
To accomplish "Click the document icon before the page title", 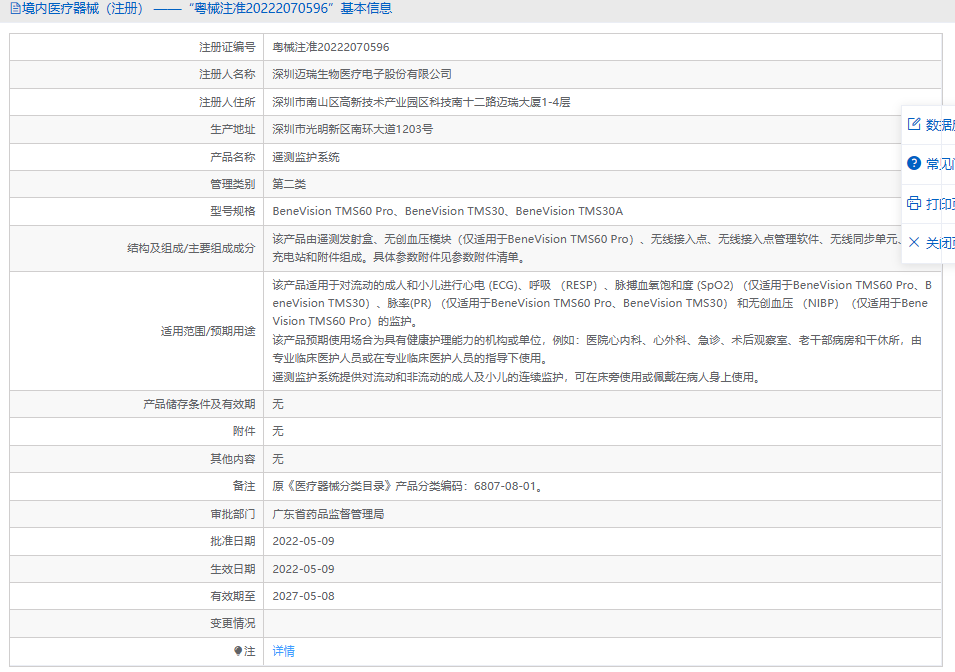I will tap(15, 9).
